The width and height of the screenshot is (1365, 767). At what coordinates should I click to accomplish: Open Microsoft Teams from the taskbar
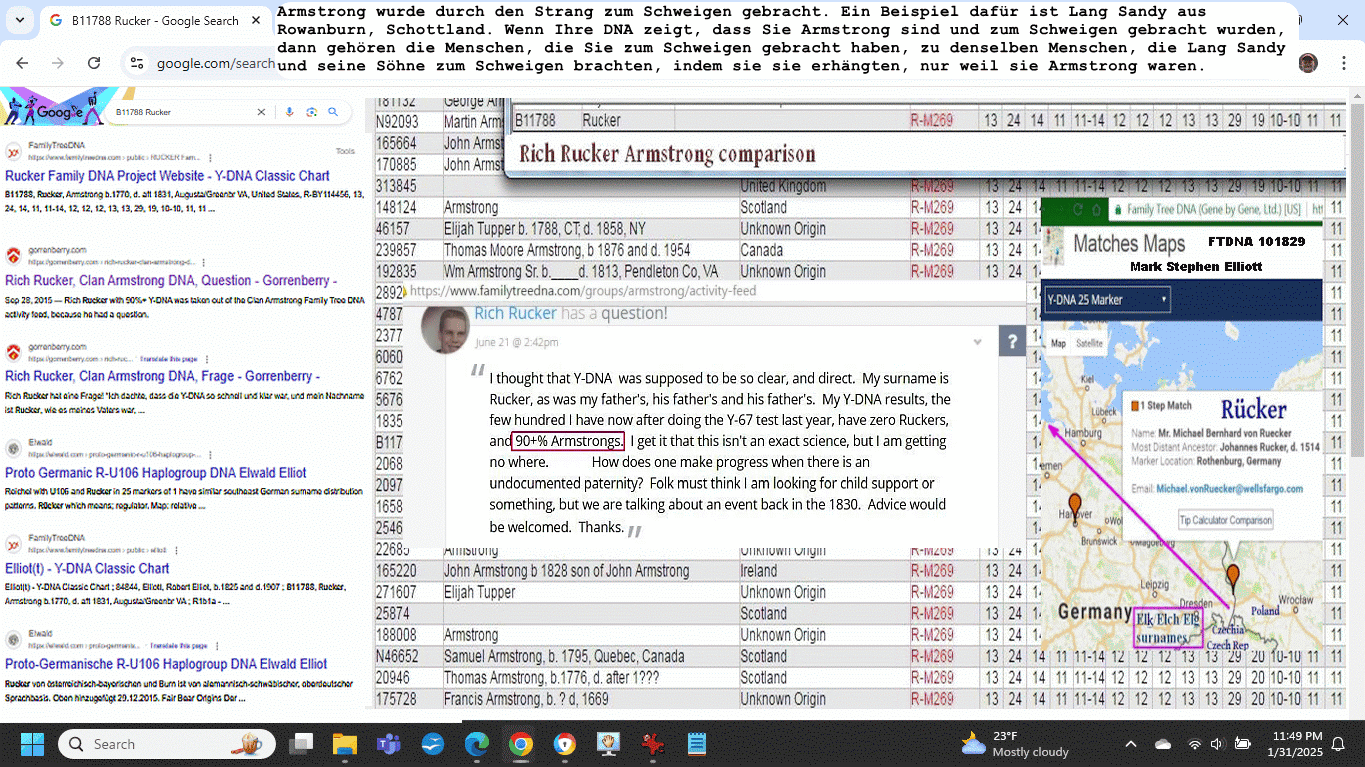click(388, 744)
